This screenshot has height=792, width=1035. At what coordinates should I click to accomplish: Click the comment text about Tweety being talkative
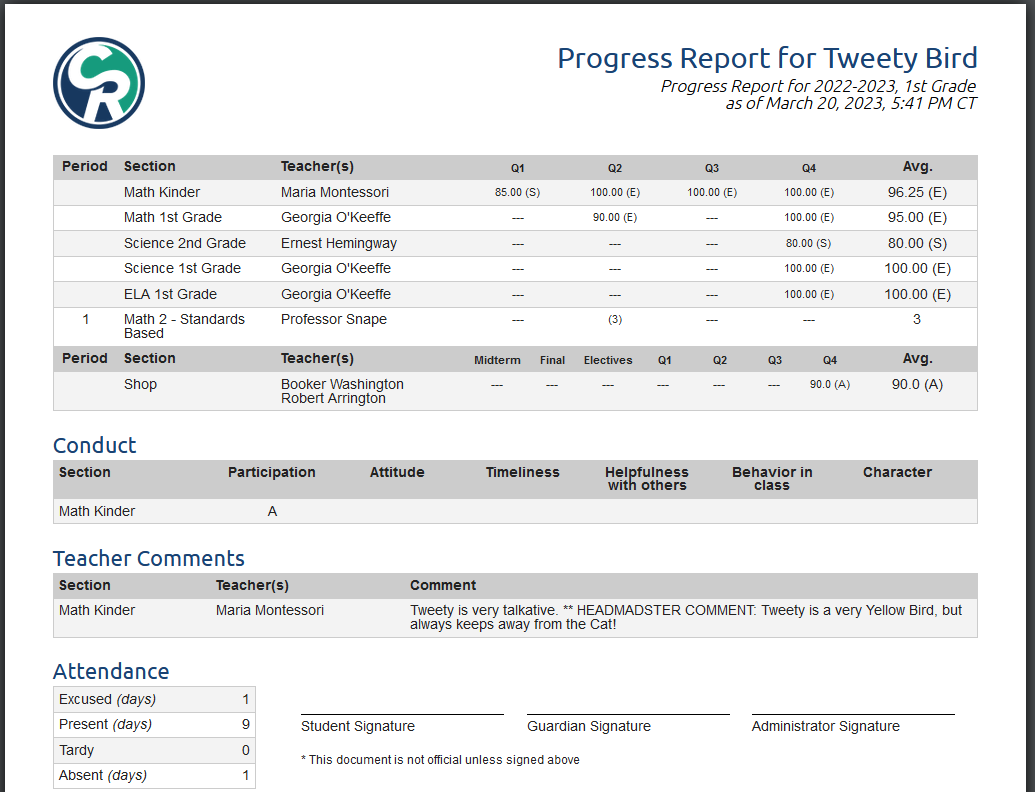[x=685, y=617]
